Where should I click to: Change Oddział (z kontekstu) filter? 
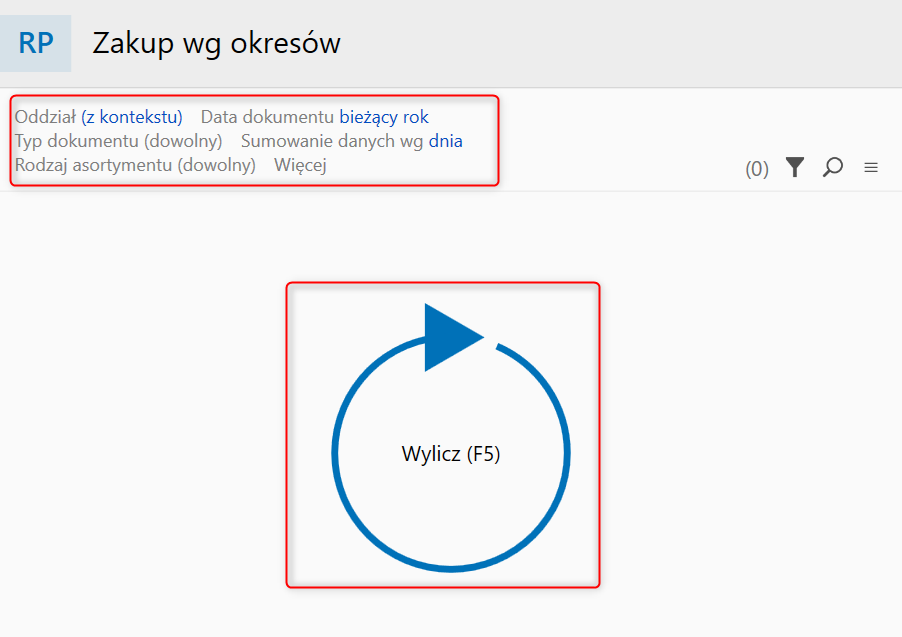pyautogui.click(x=98, y=117)
